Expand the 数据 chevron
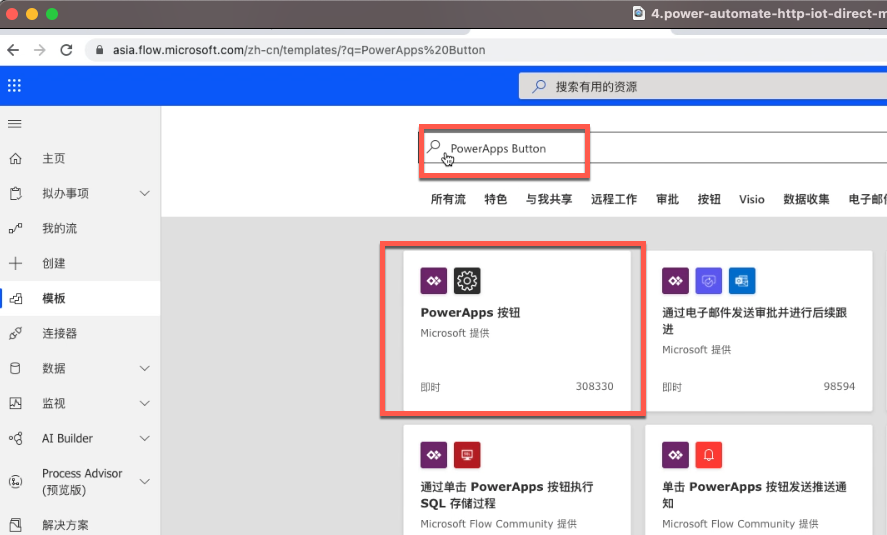This screenshot has height=535, width=887. click(x=144, y=369)
